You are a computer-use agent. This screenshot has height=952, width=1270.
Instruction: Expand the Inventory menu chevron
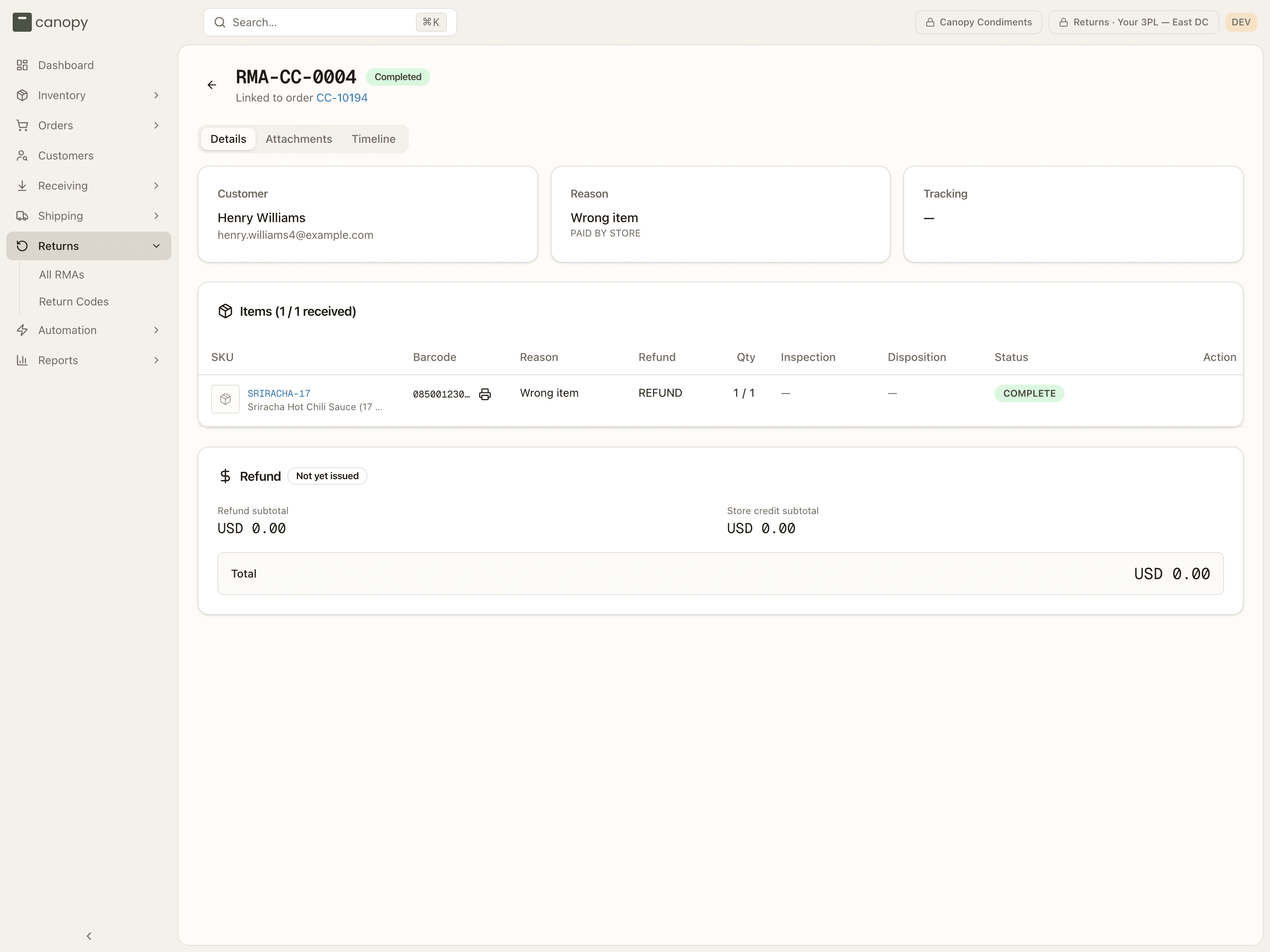click(156, 95)
